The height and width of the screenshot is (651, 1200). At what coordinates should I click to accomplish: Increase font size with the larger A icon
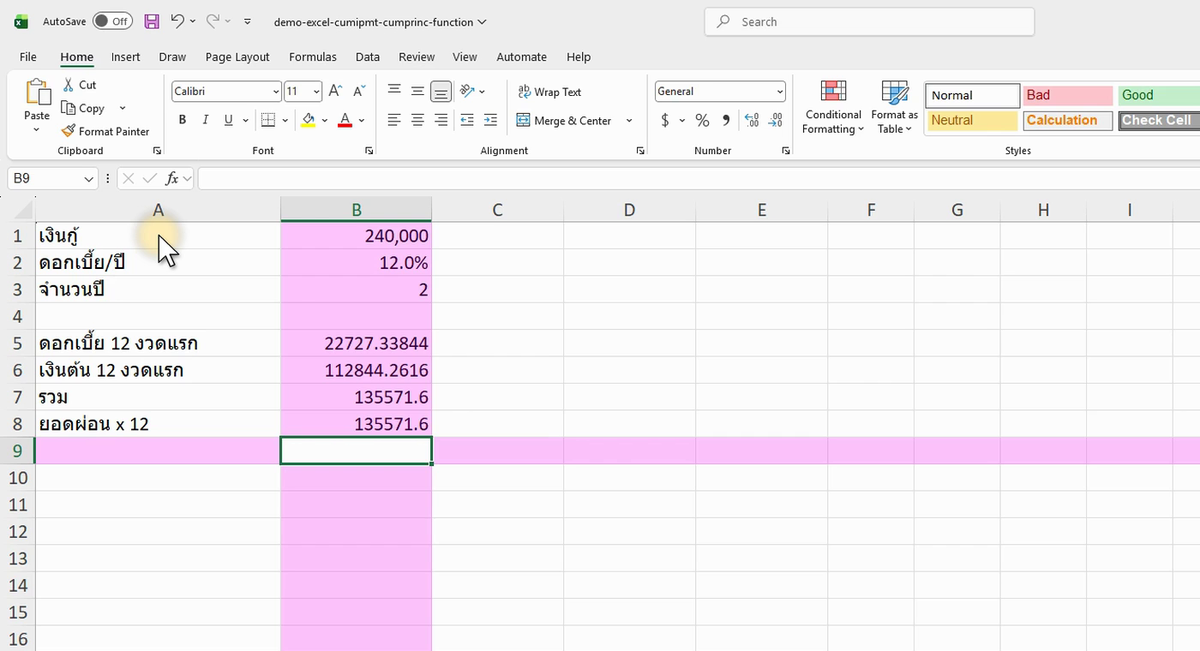(x=336, y=91)
